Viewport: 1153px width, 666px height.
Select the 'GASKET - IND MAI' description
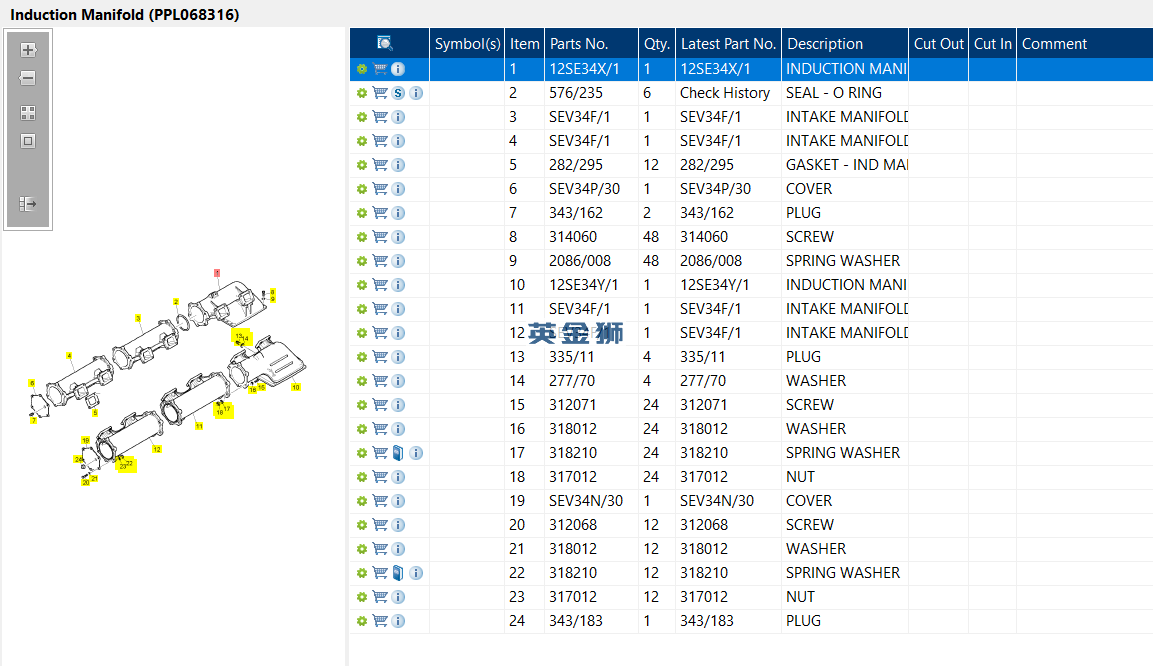846,165
